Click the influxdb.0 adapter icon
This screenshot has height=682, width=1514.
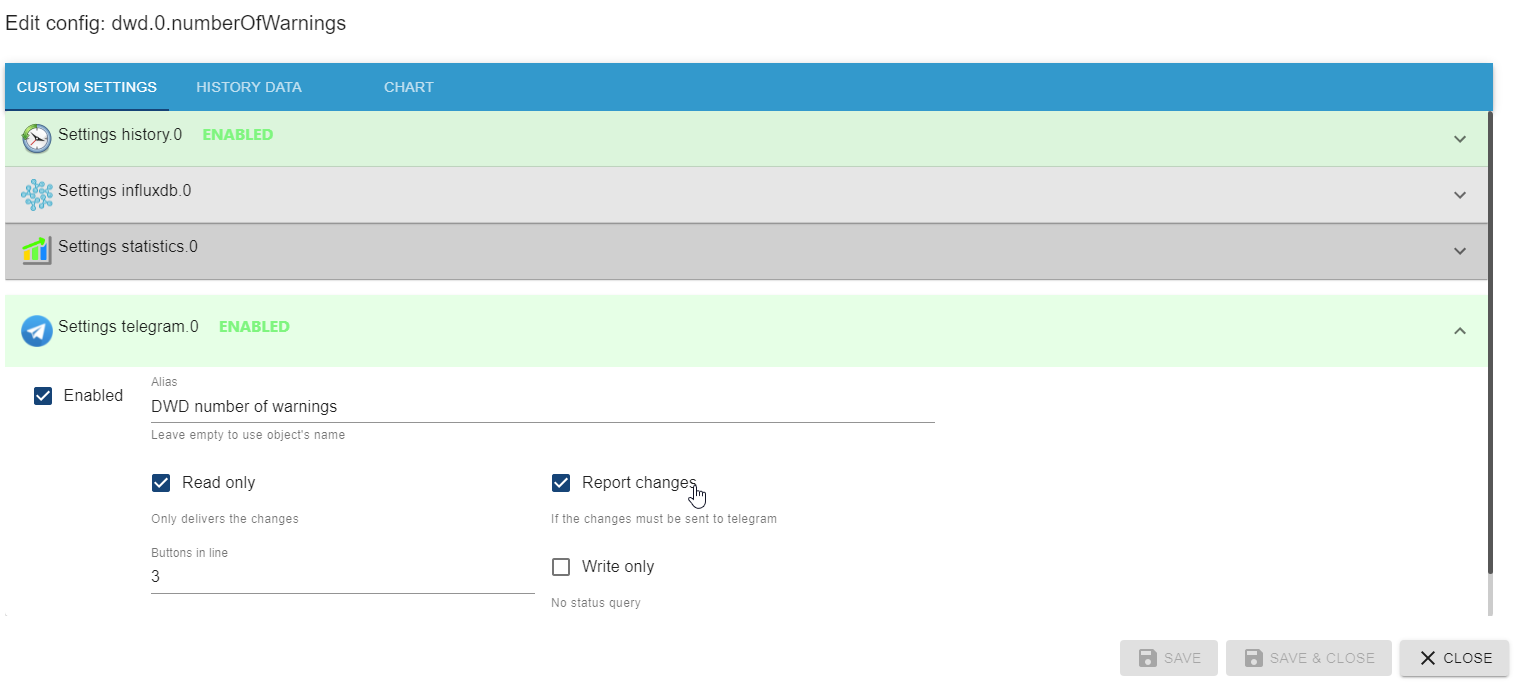point(37,194)
